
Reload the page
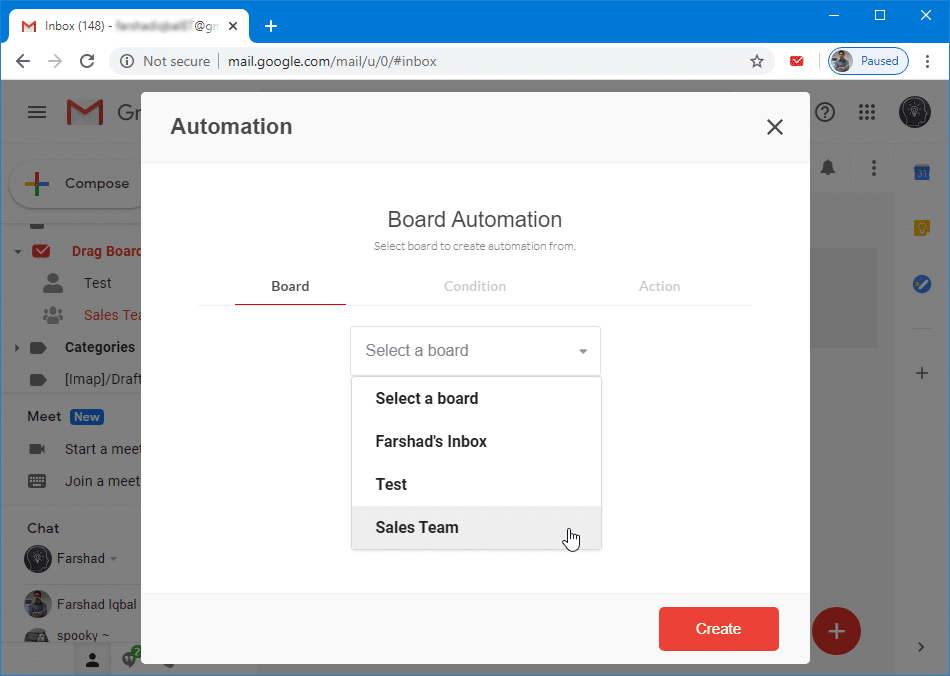pyautogui.click(x=87, y=61)
